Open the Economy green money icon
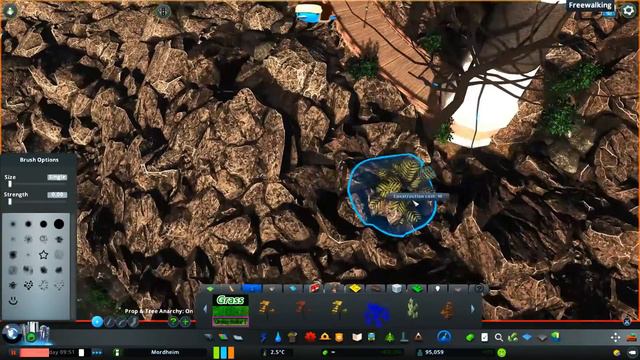 coord(470,338)
